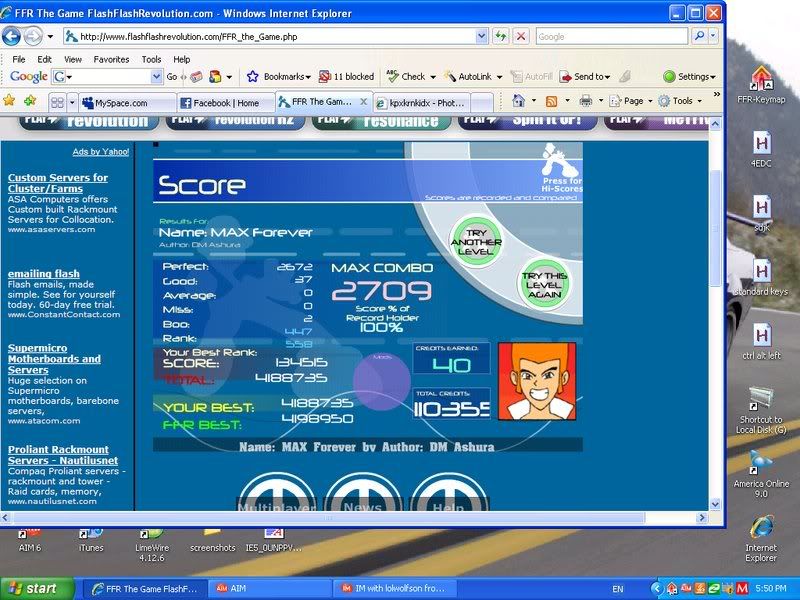Click the 11 blocked popup blocker icon

[x=324, y=77]
